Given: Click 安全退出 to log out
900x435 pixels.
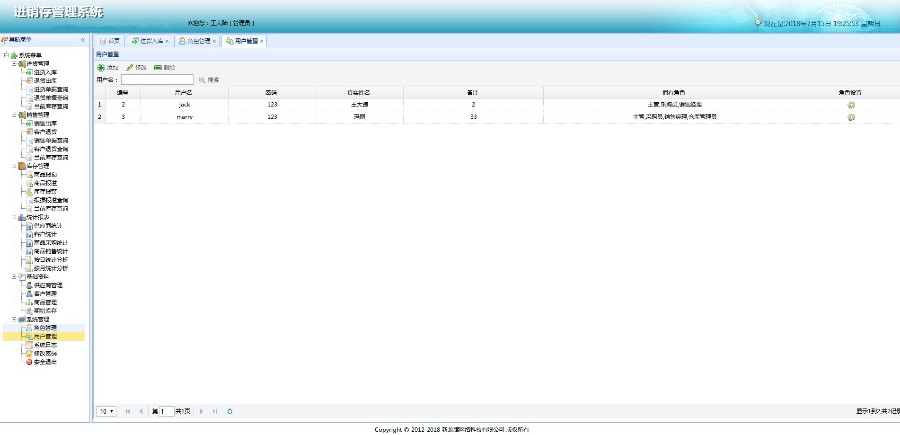Looking at the screenshot, I should (x=45, y=362).
